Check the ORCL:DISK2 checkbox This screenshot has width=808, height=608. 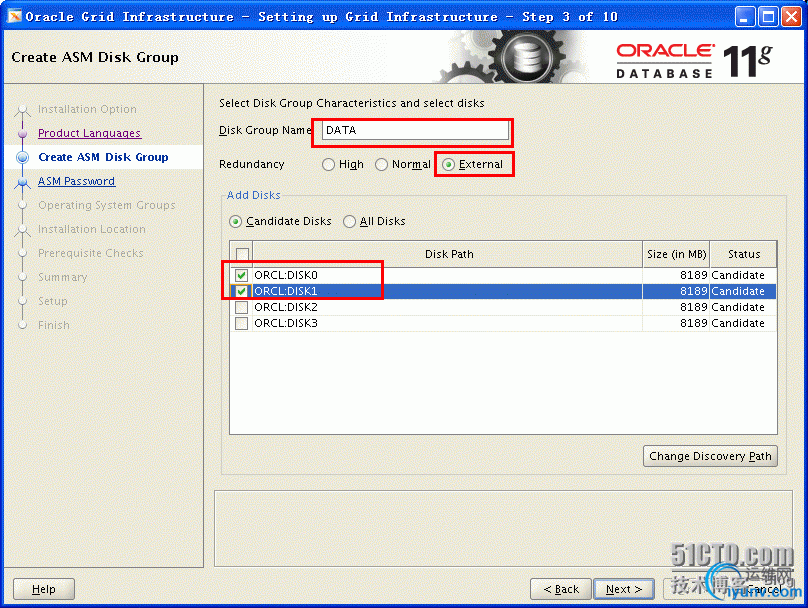pos(241,308)
